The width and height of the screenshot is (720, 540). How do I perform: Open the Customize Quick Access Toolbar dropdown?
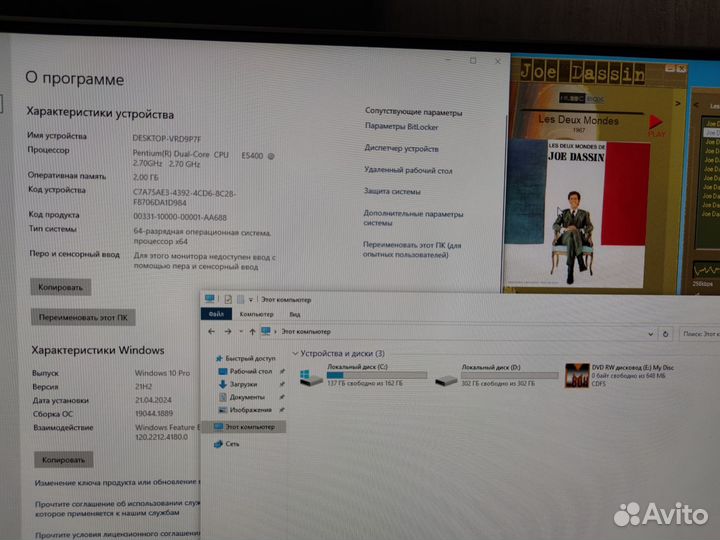(x=251, y=300)
